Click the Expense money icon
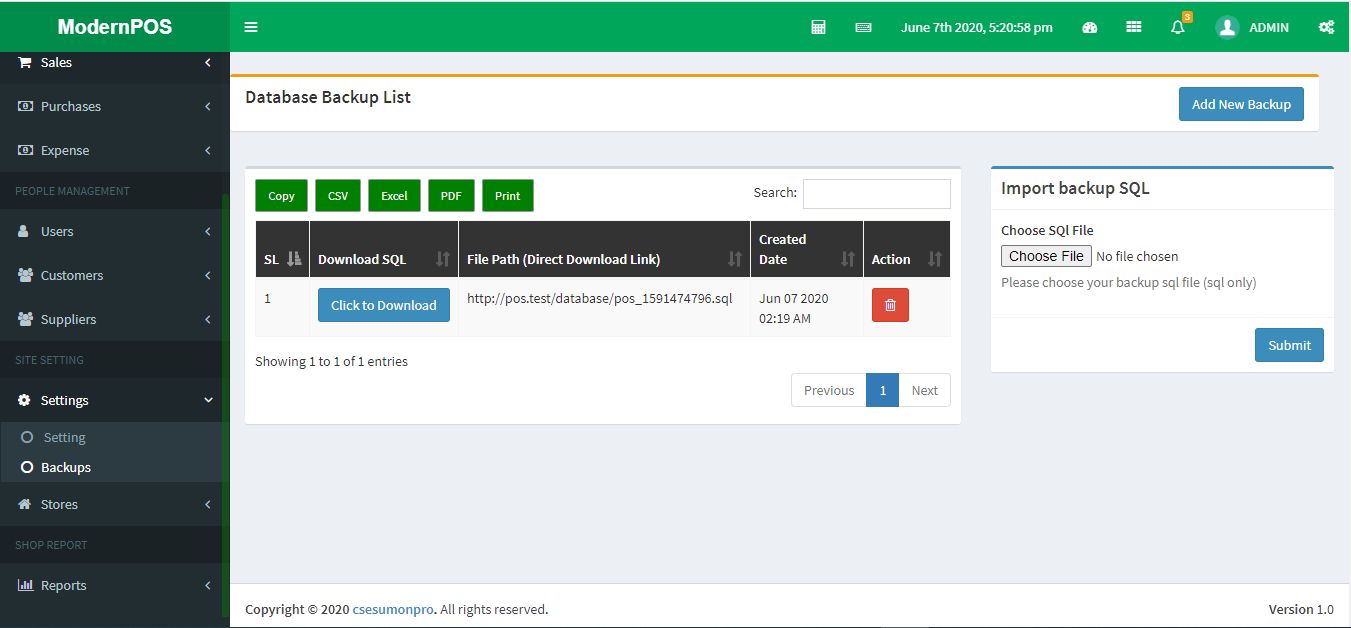This screenshot has height=628, width=1351. point(25,150)
